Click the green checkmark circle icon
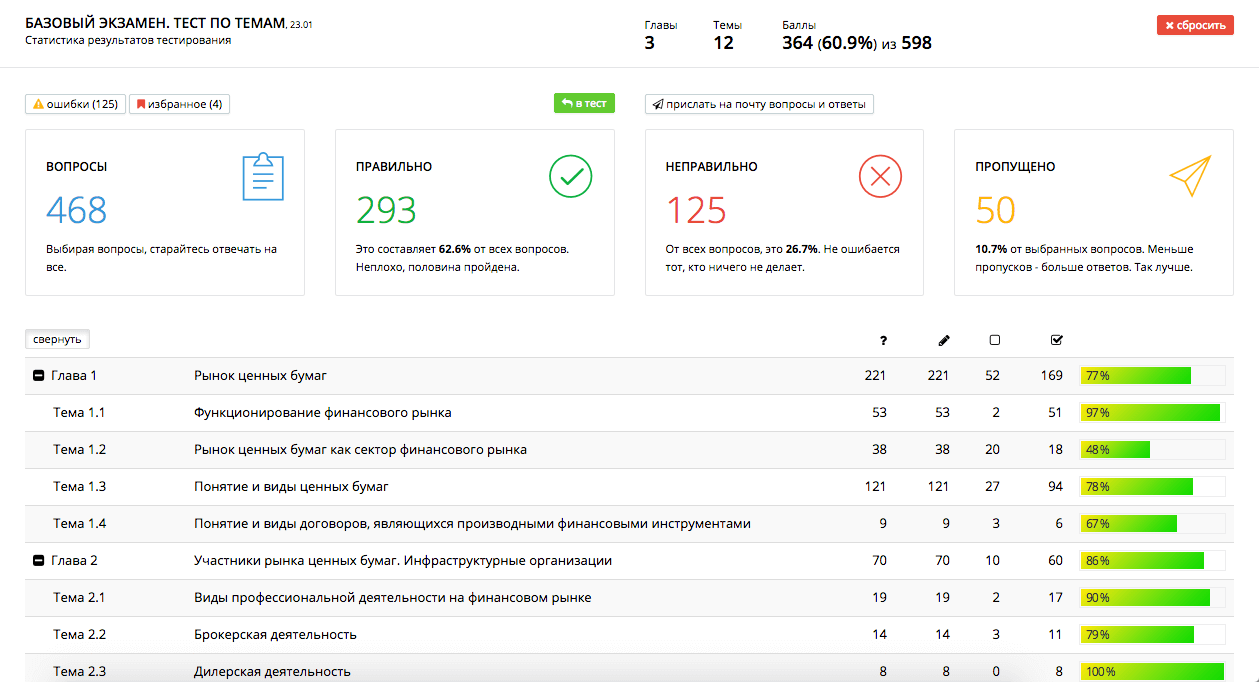The width and height of the screenshot is (1259, 682). click(x=570, y=177)
